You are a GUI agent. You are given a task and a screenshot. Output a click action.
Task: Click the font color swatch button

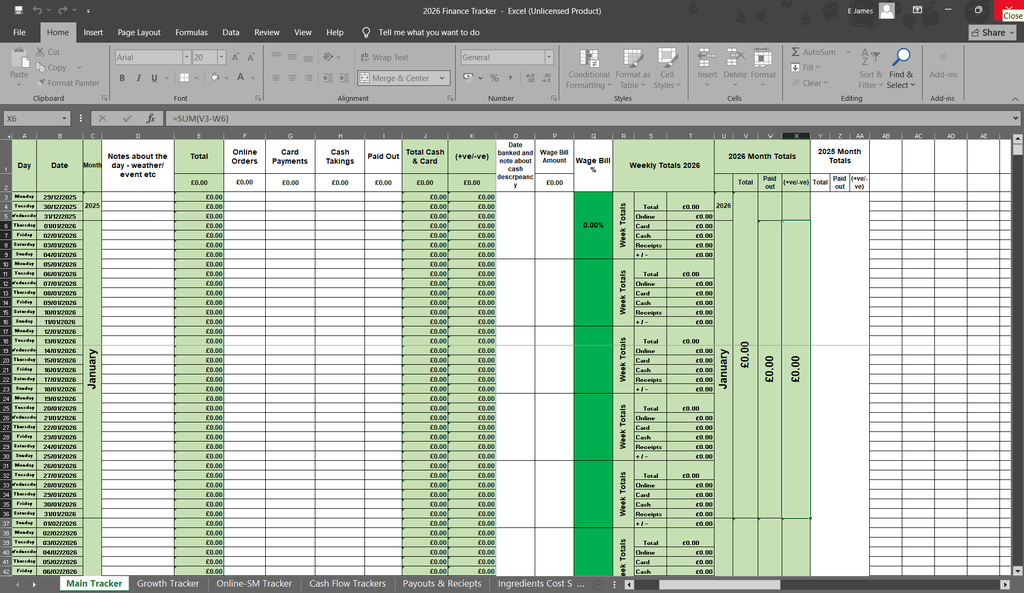(238, 77)
